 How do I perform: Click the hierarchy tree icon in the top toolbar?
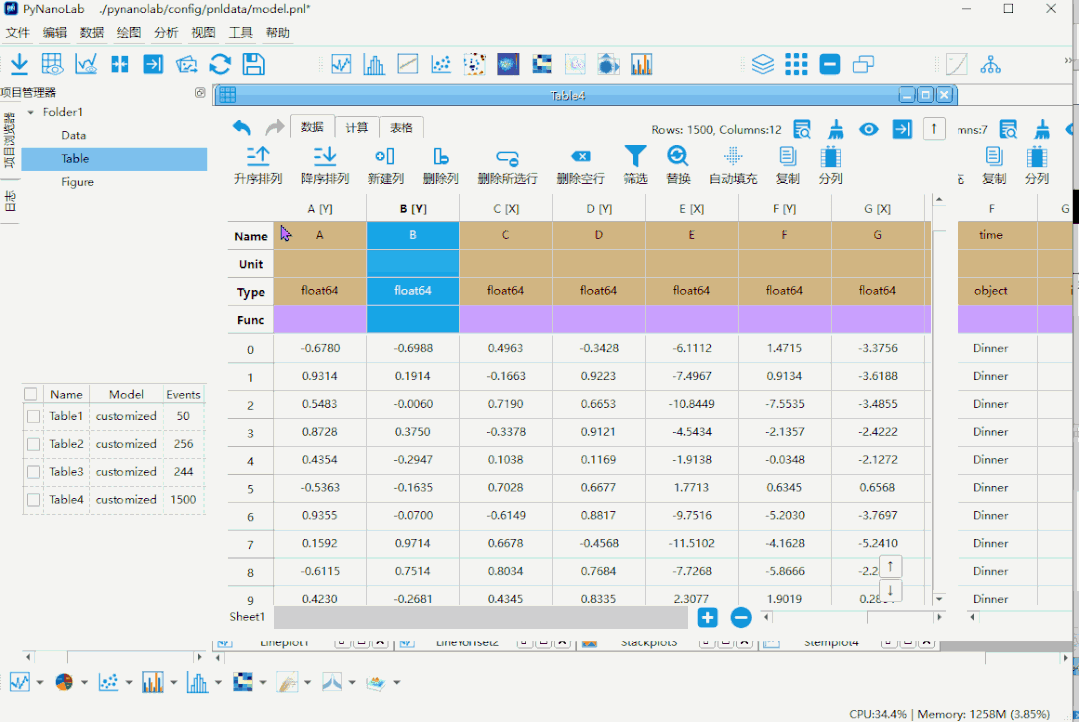coord(991,64)
